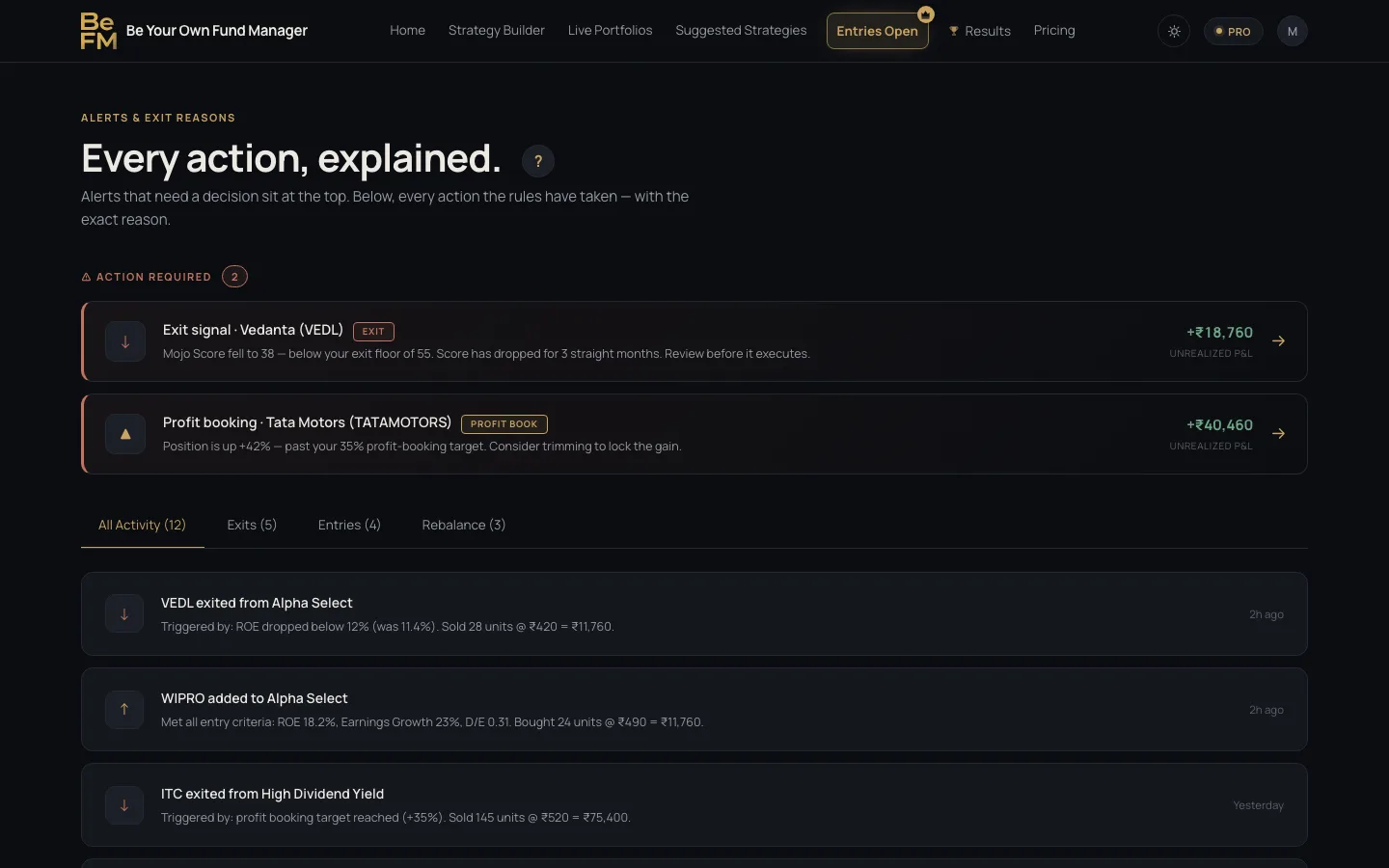Click the +₹40,460 unrealized P&L value

point(1219,425)
